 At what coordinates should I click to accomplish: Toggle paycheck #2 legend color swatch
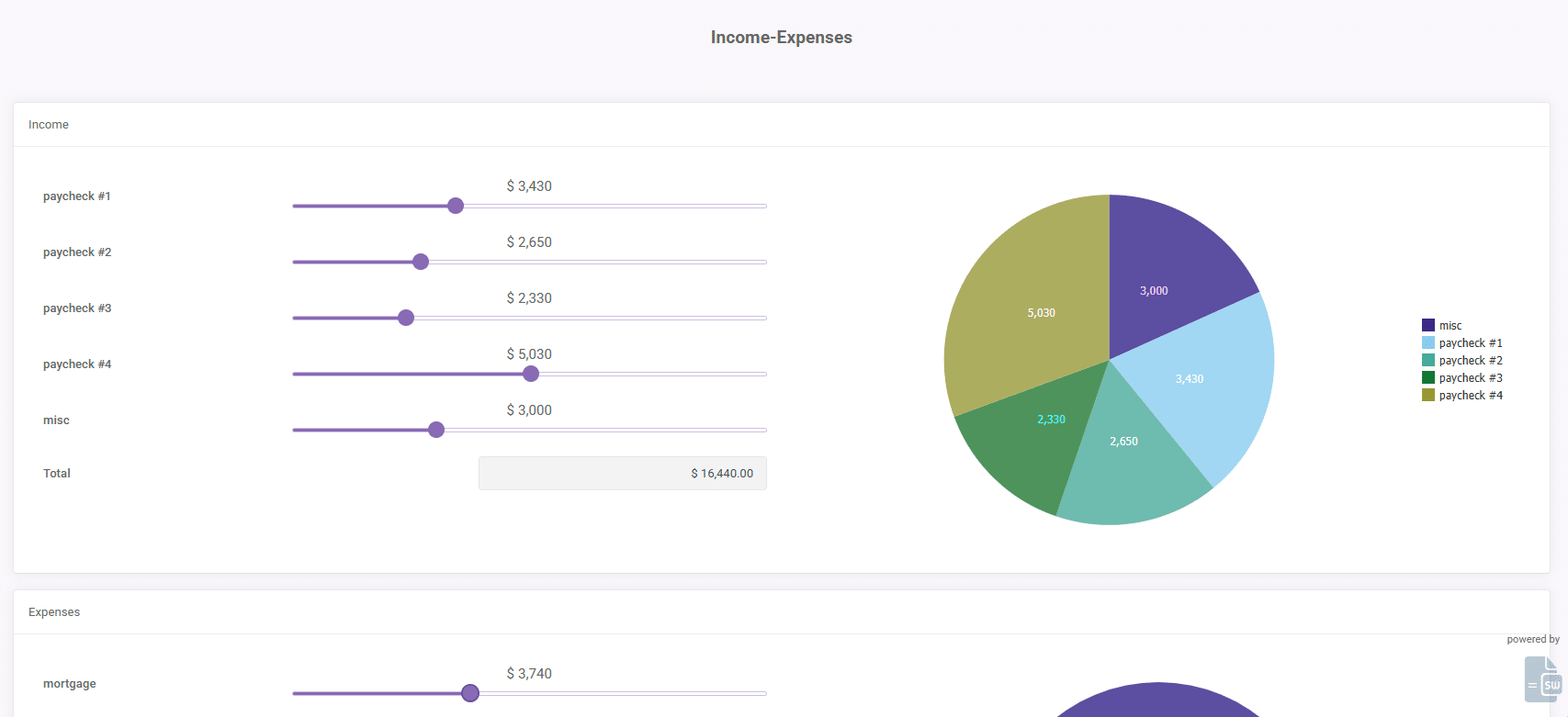tap(1428, 360)
